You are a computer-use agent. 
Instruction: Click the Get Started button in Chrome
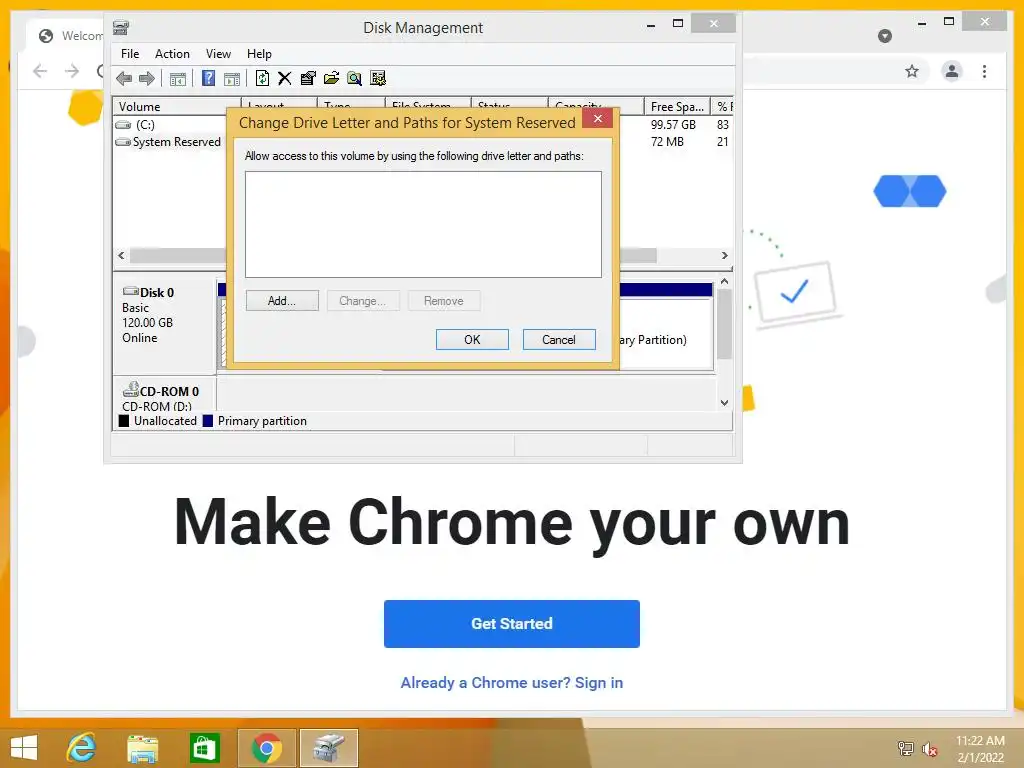click(x=512, y=624)
